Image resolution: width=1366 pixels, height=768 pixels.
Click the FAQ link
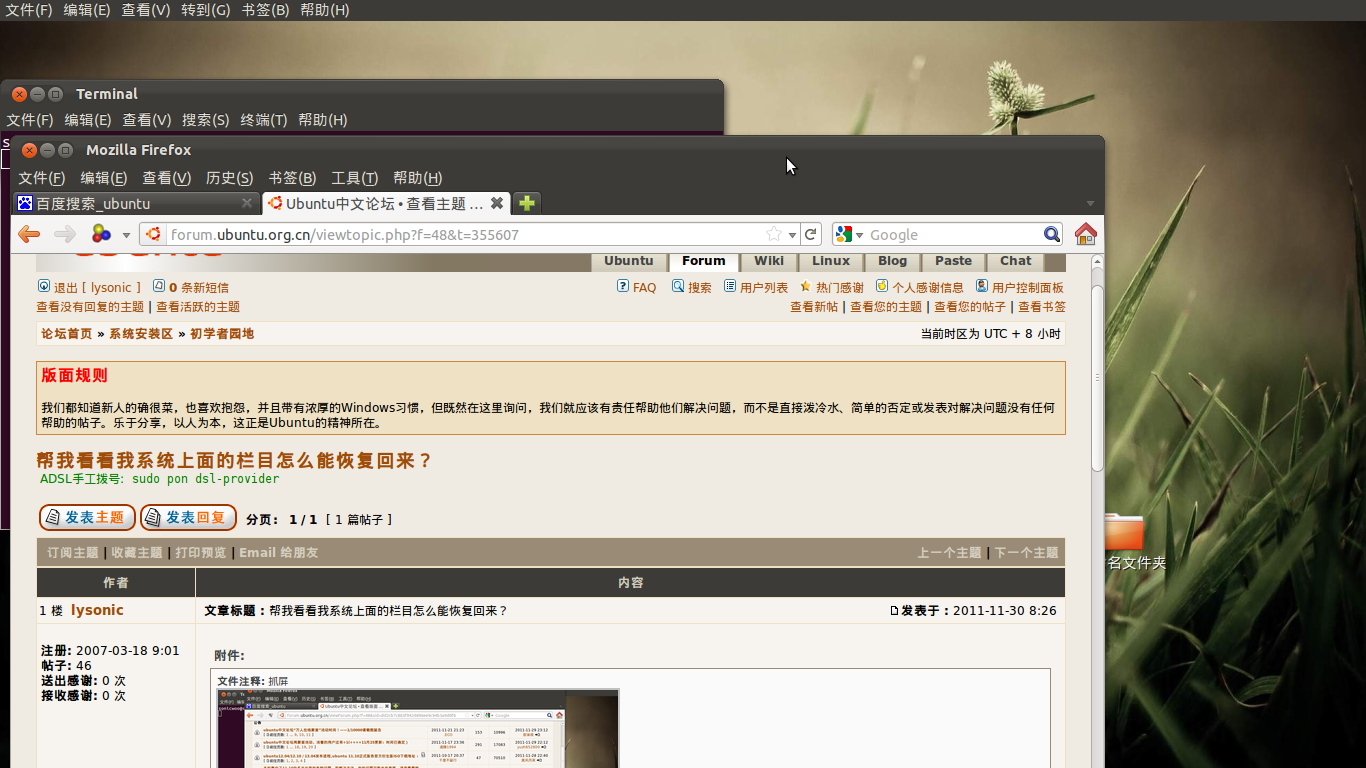point(644,288)
